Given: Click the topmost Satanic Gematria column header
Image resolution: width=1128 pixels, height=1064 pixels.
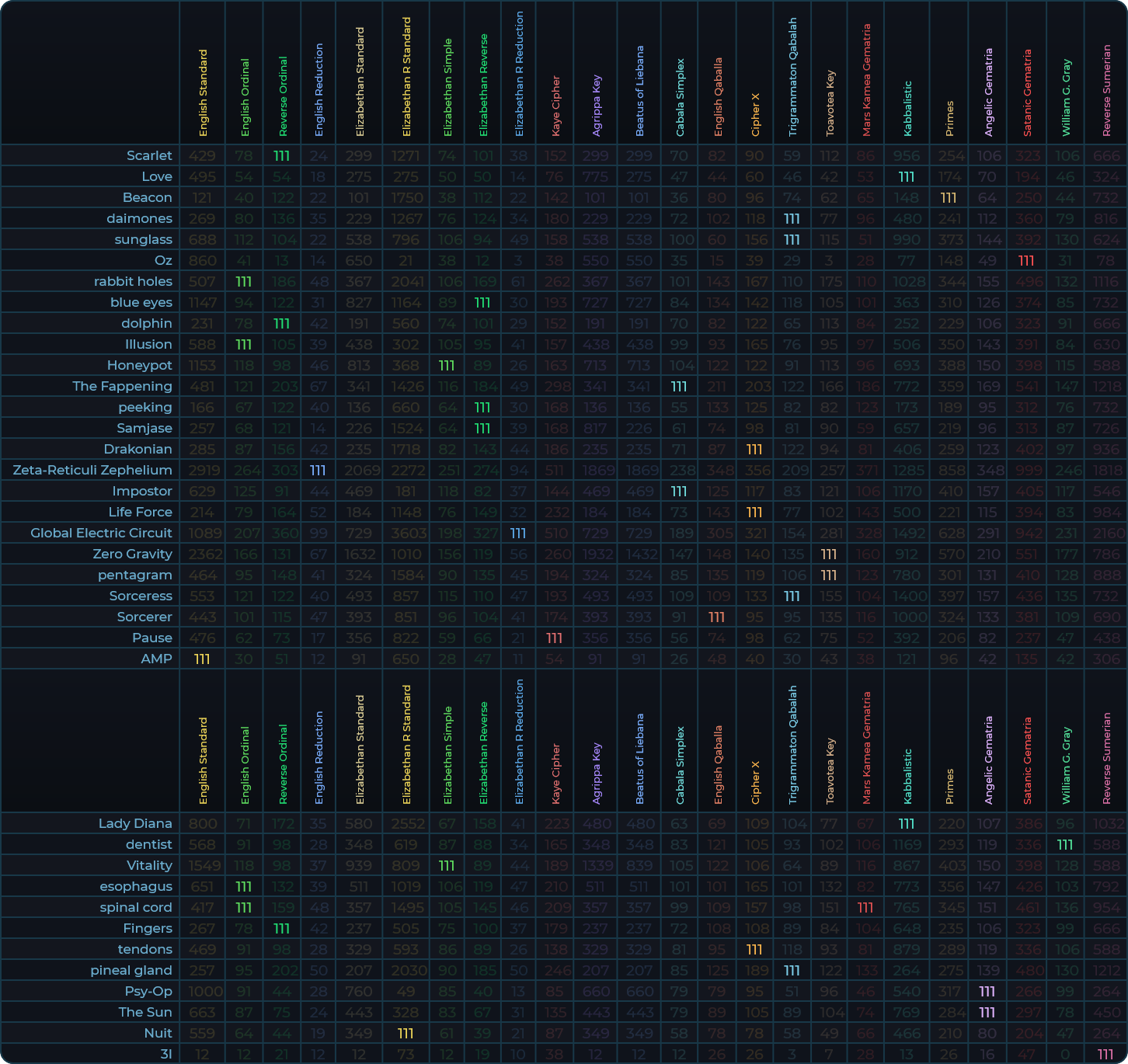Looking at the screenshot, I should [1027, 93].
